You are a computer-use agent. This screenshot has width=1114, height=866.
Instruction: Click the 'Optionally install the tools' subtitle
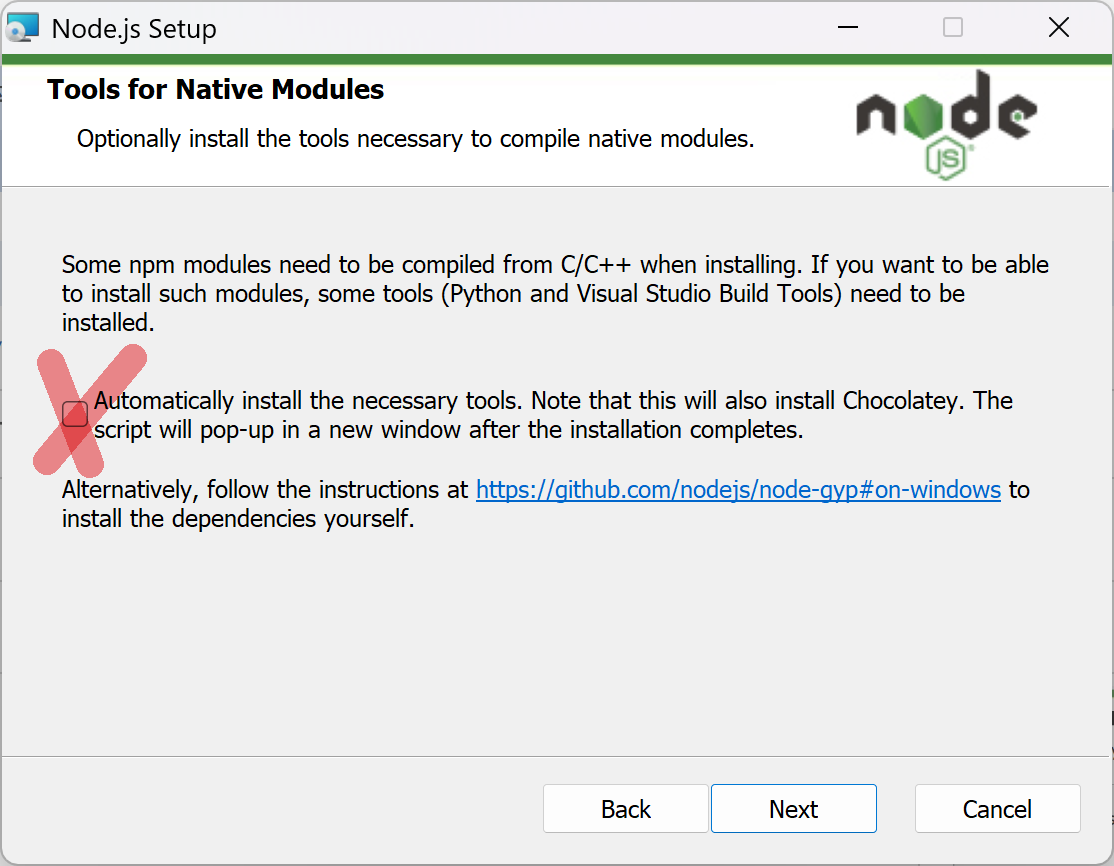point(416,139)
